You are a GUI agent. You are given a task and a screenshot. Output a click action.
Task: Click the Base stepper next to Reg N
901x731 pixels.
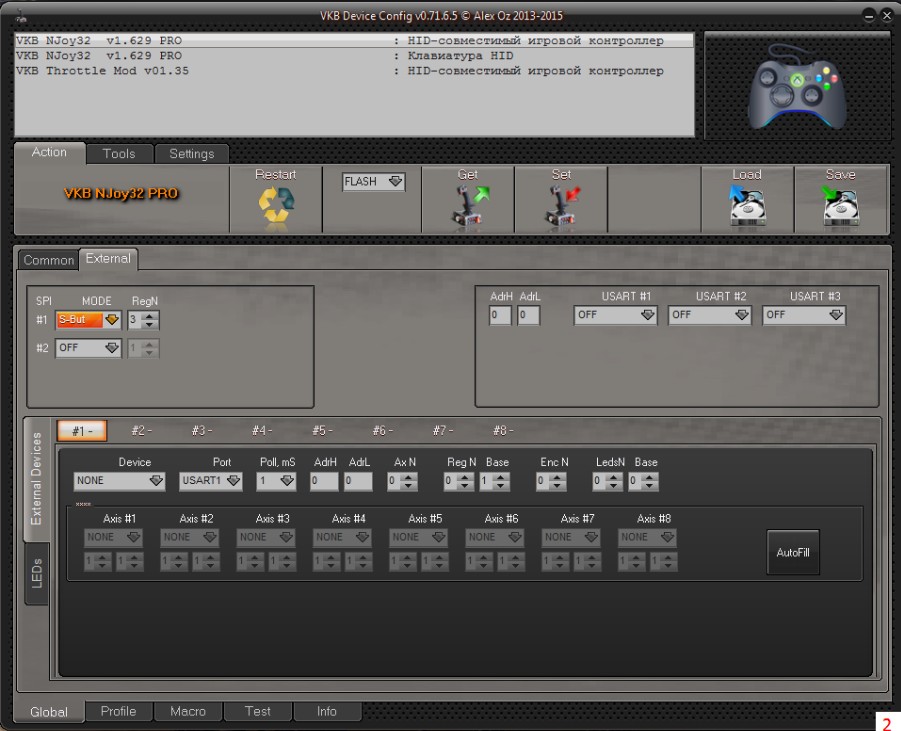tap(494, 481)
